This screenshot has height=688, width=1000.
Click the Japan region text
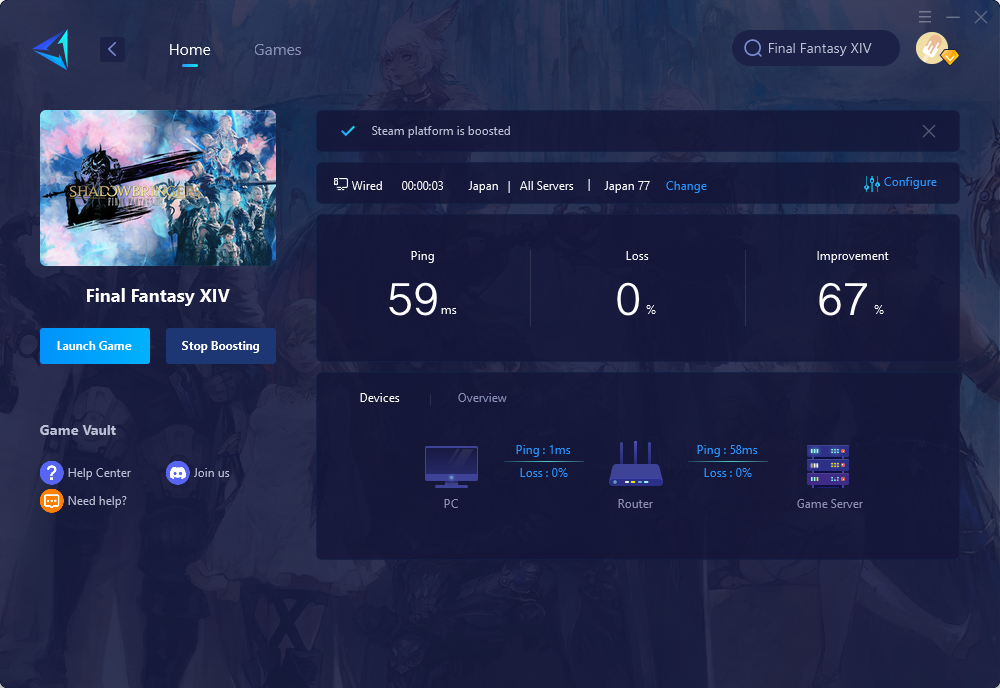483,186
